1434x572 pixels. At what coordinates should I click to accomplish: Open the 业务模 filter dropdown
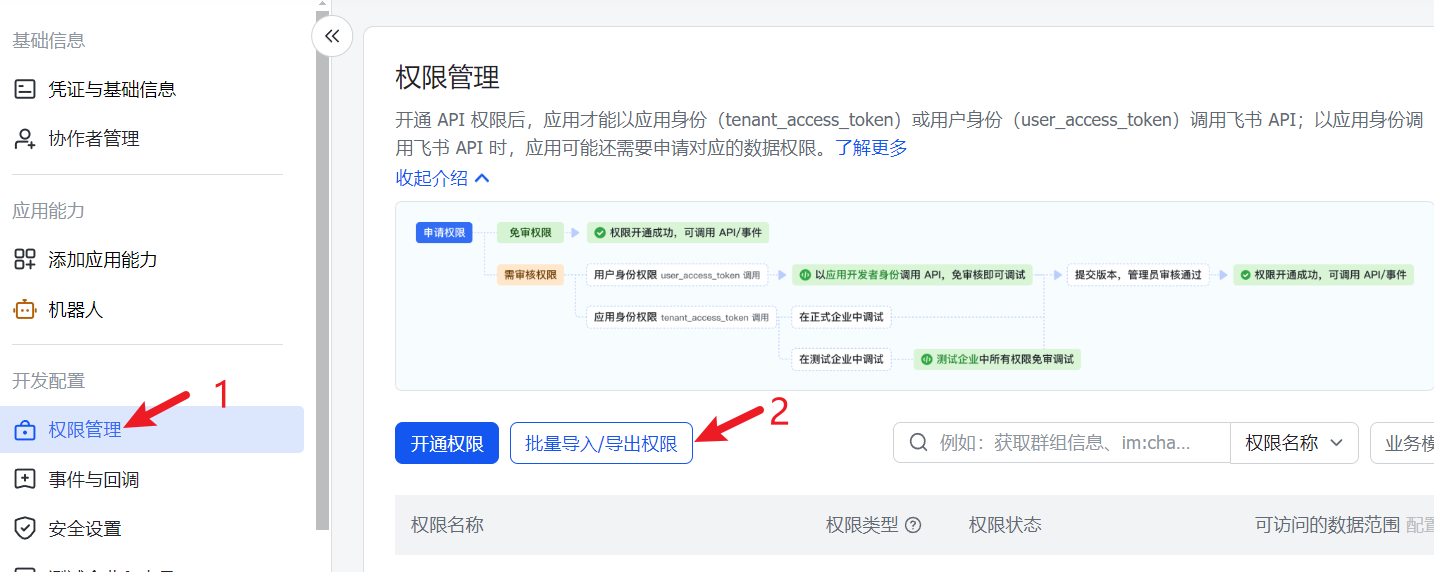tap(1405, 443)
